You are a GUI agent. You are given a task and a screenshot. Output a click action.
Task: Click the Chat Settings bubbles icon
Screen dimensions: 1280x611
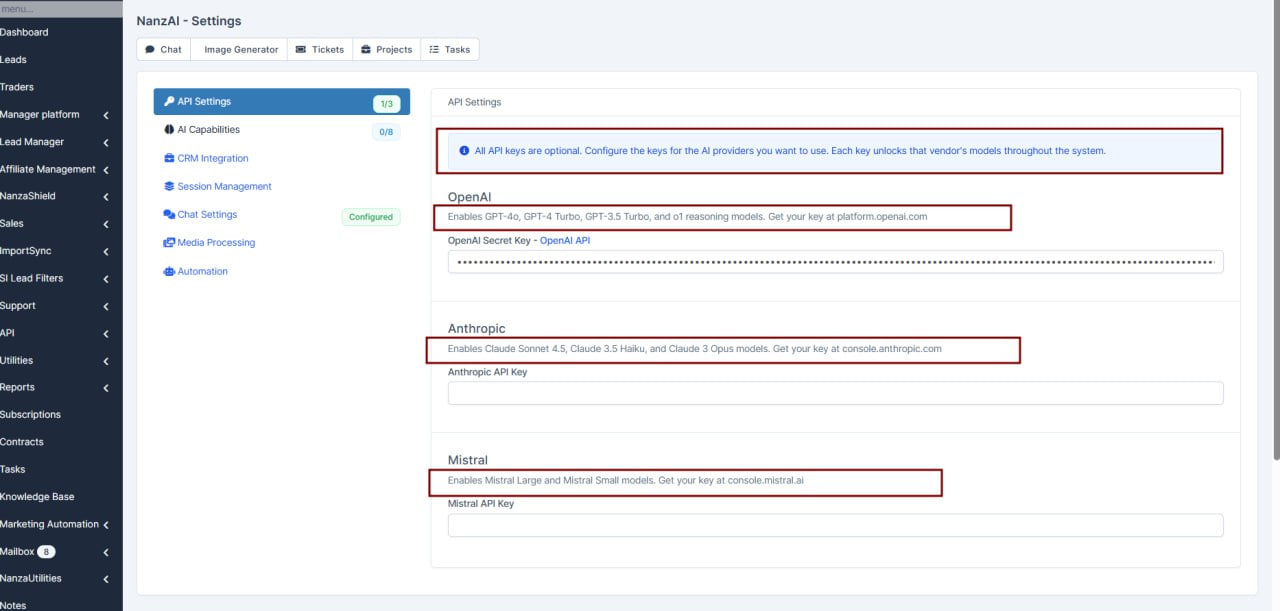pos(169,215)
